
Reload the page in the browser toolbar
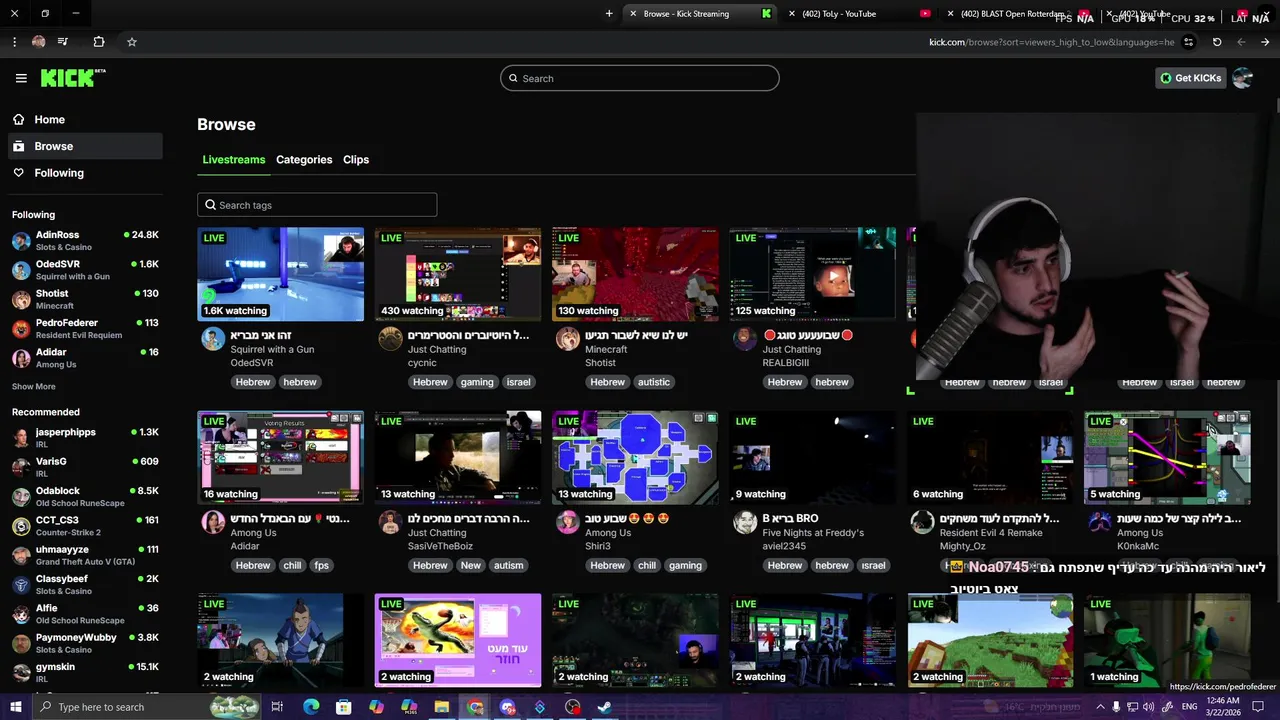coord(1217,42)
